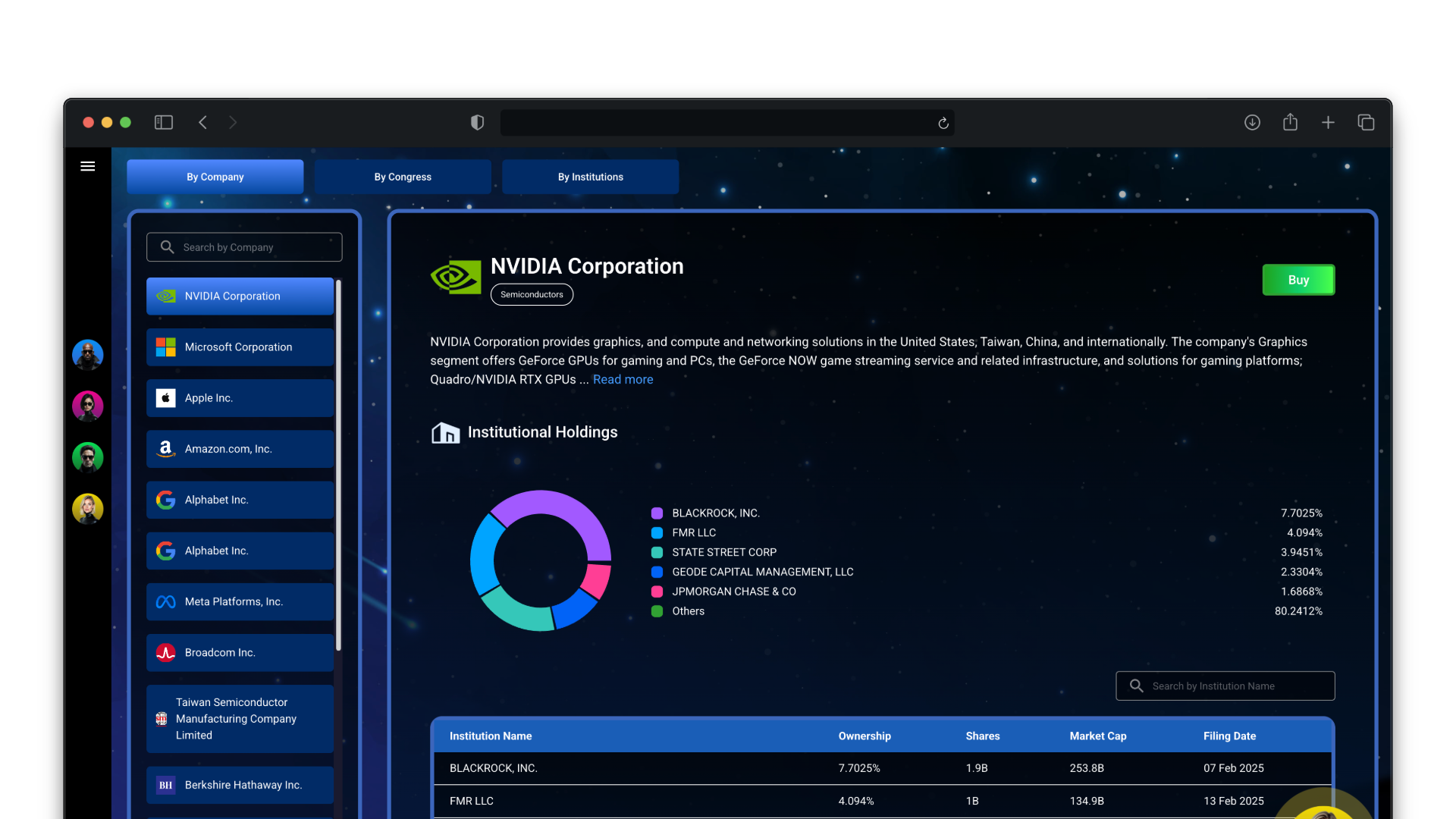Screen dimensions: 1456x819
Task: Select Taiwan Semiconductor Manufacturing Company Limited
Action: tap(240, 719)
